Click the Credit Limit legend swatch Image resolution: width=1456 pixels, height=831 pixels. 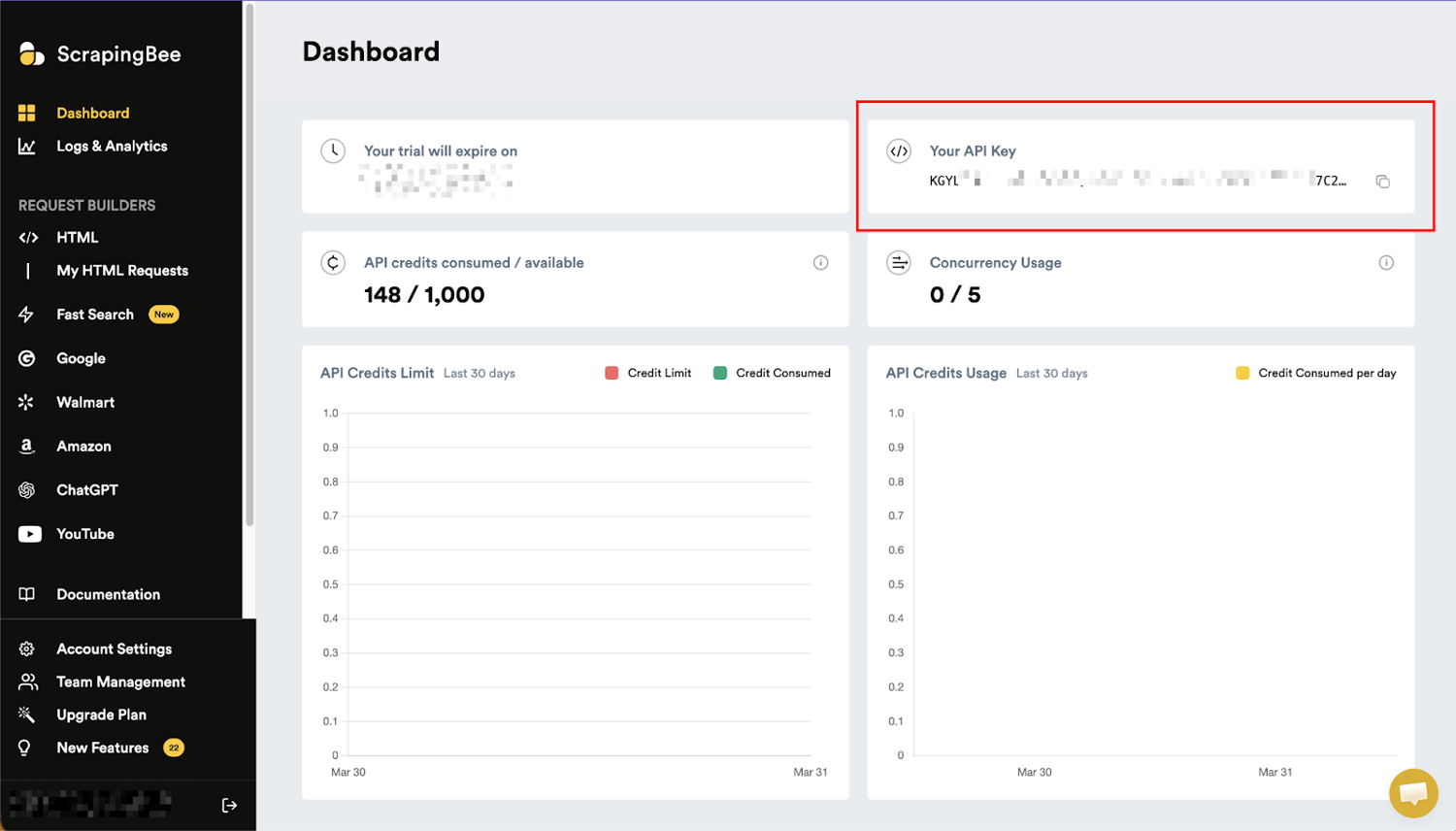pyautogui.click(x=611, y=372)
